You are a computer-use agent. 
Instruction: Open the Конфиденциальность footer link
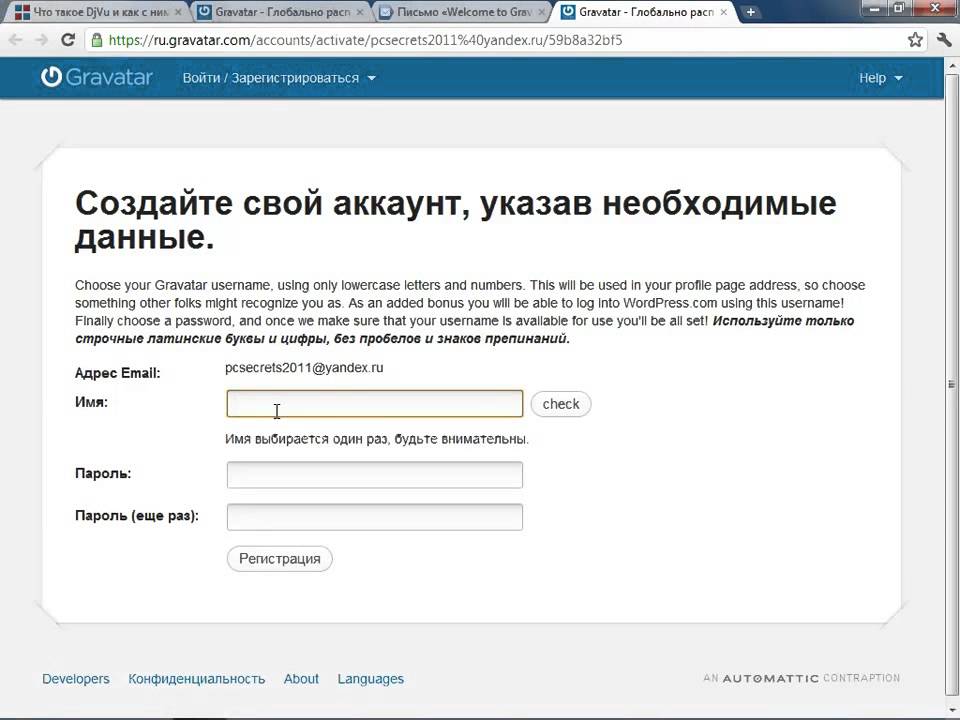197,678
